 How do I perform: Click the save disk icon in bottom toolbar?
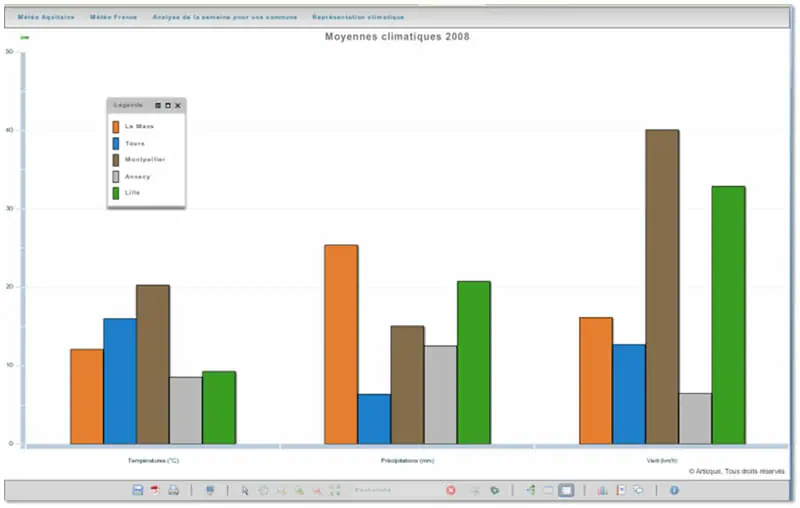tap(138, 490)
